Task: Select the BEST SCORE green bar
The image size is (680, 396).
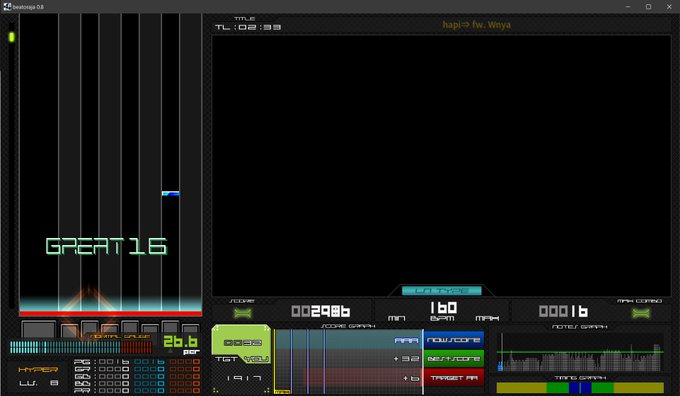Action: point(453,359)
